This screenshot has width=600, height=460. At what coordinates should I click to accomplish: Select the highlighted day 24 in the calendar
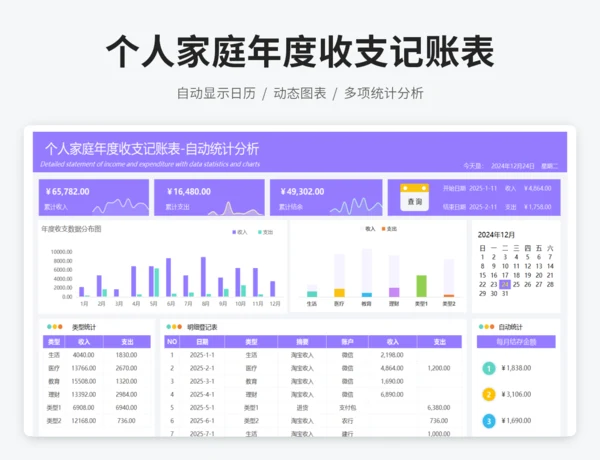[505, 284]
